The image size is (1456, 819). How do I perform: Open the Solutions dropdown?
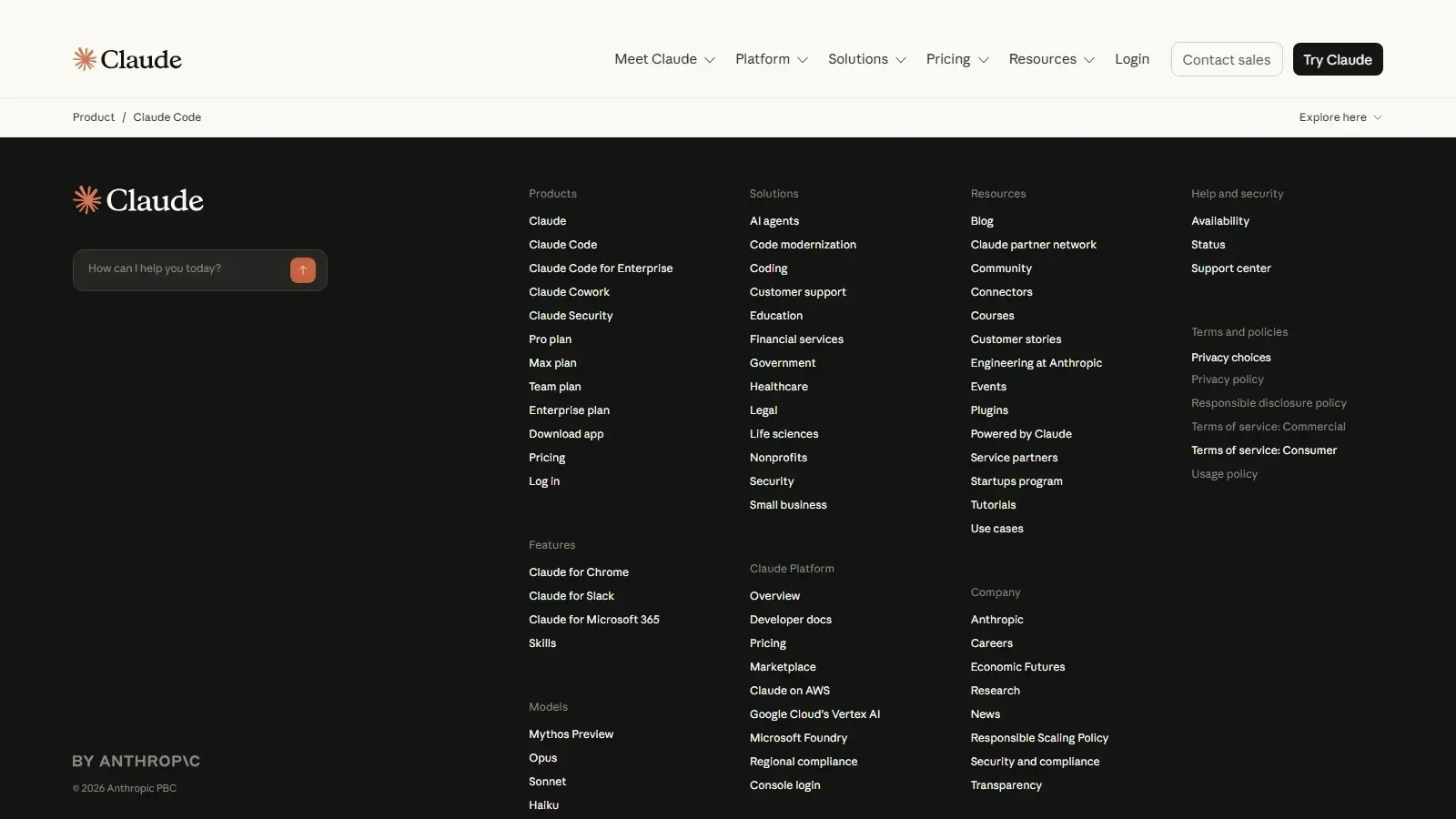point(866,59)
